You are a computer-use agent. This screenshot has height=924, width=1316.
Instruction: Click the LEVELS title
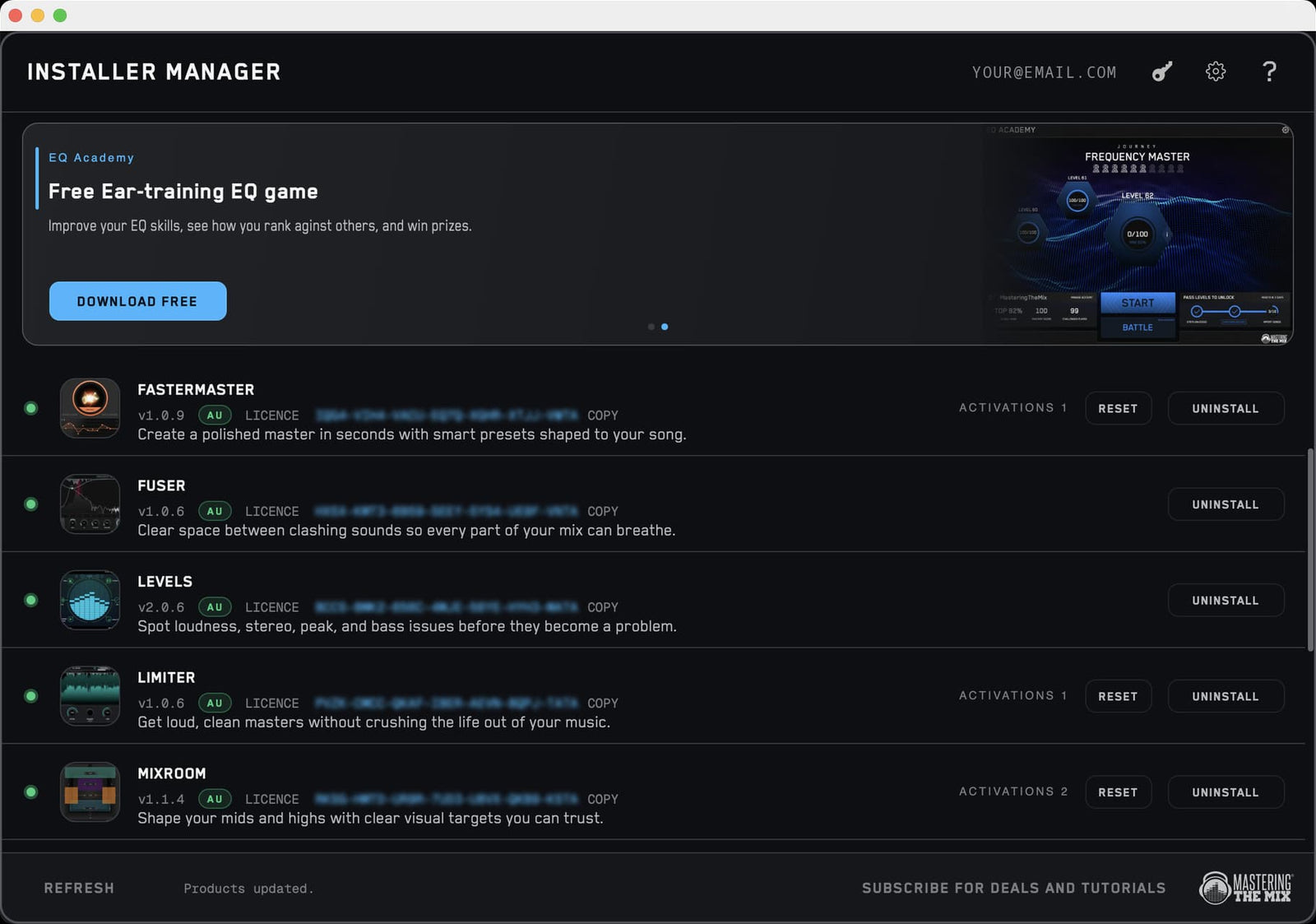(x=164, y=582)
